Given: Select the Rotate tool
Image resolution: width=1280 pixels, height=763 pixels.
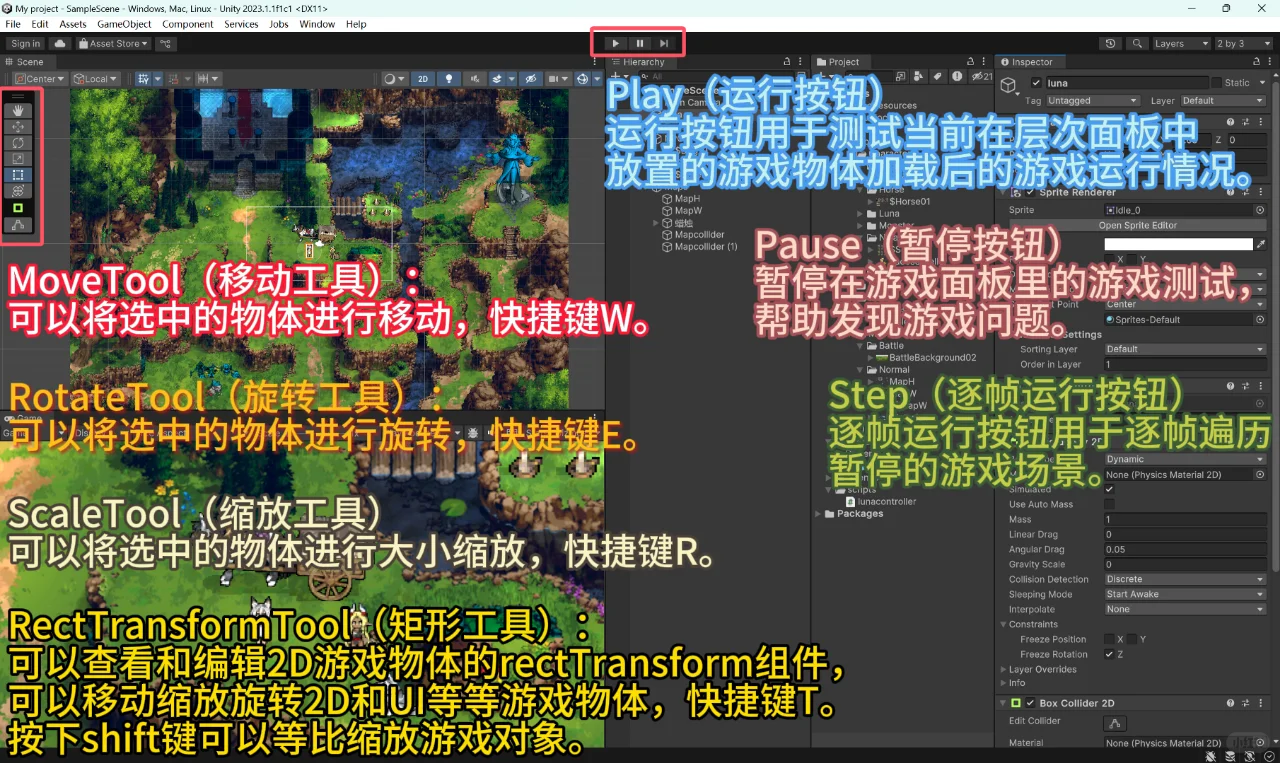Looking at the screenshot, I should coord(17,143).
